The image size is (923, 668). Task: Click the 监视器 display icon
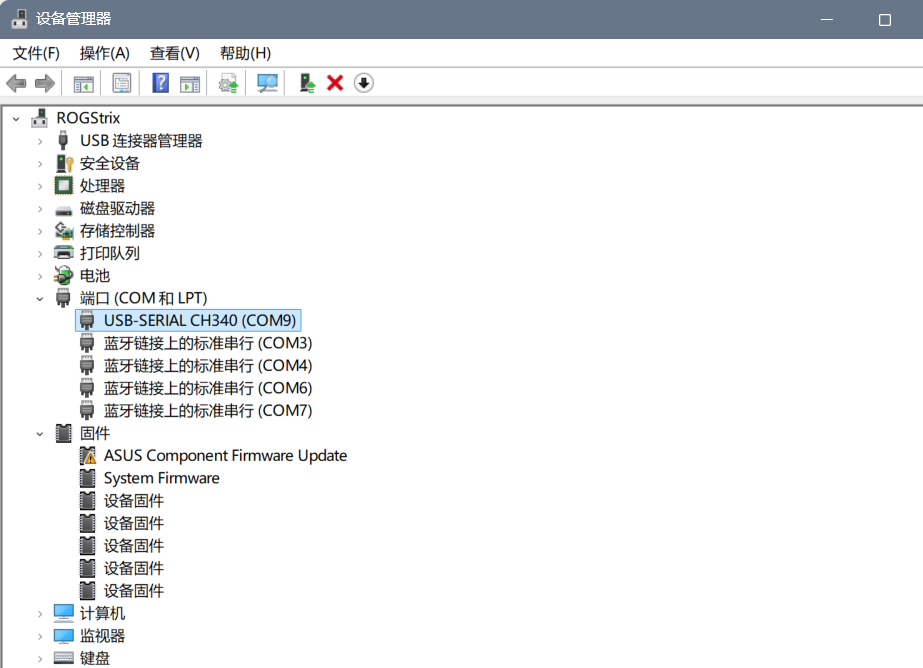click(x=64, y=636)
